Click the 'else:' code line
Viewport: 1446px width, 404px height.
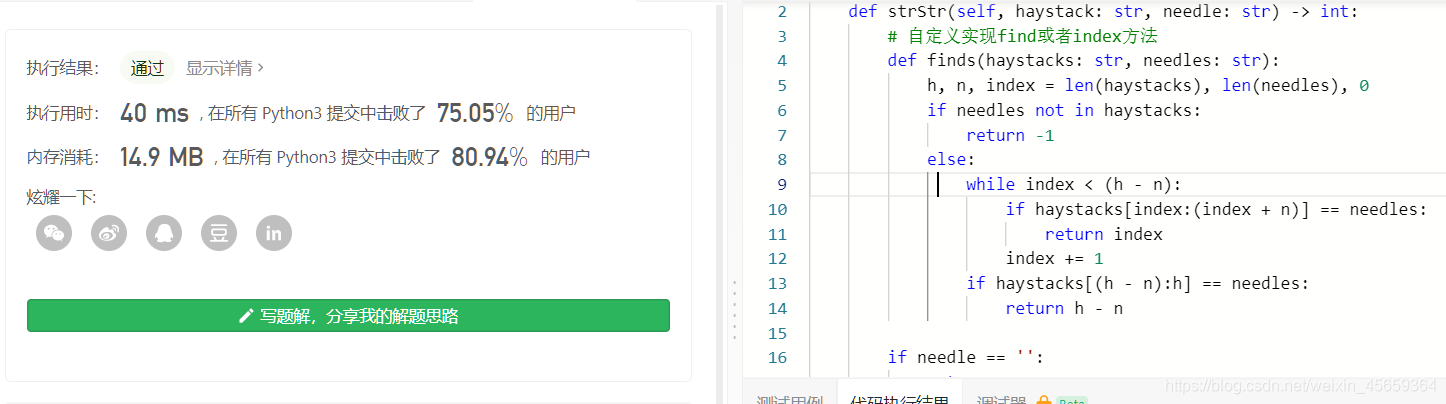coord(951,159)
